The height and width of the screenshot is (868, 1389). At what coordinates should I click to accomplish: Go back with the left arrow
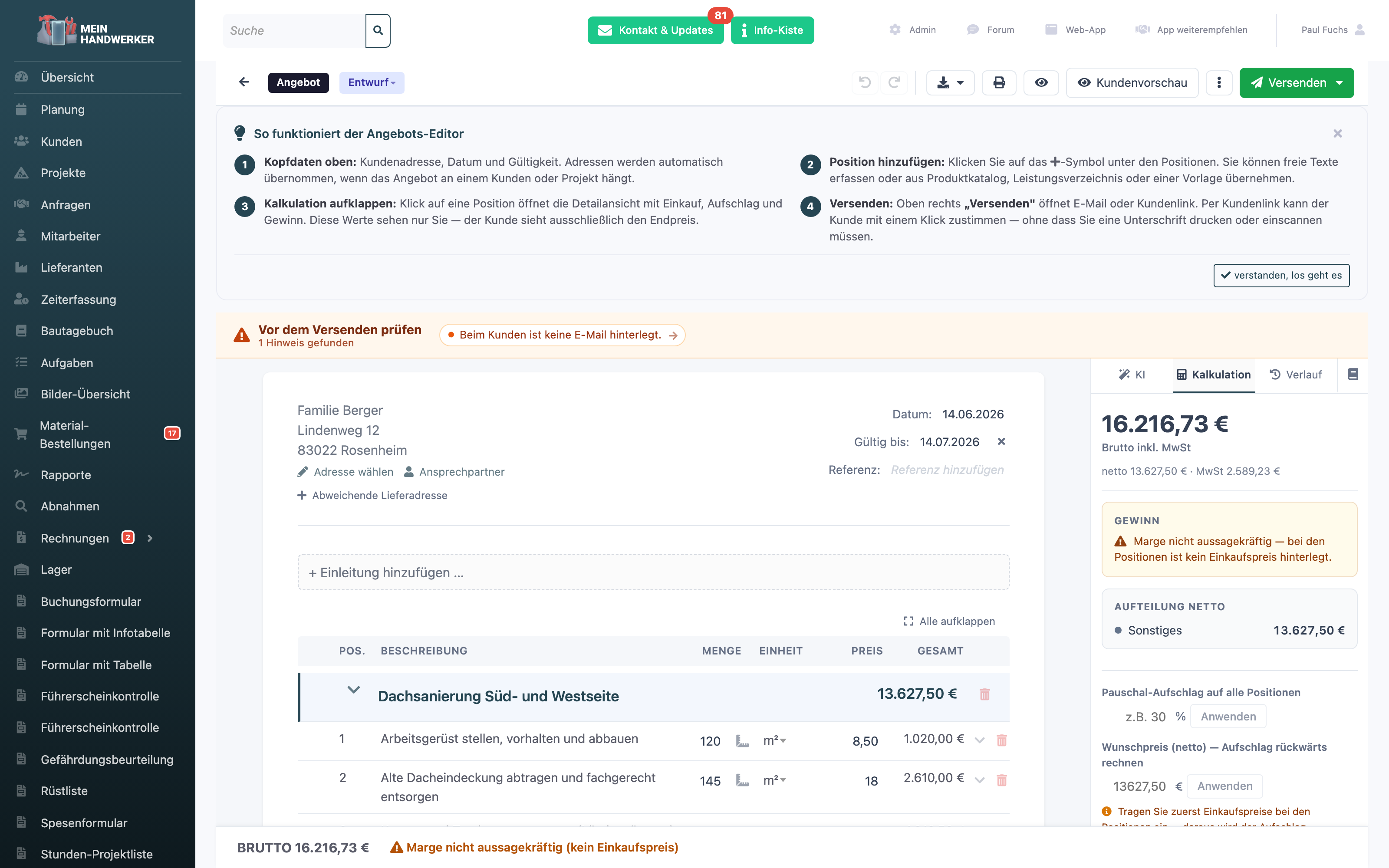(244, 82)
